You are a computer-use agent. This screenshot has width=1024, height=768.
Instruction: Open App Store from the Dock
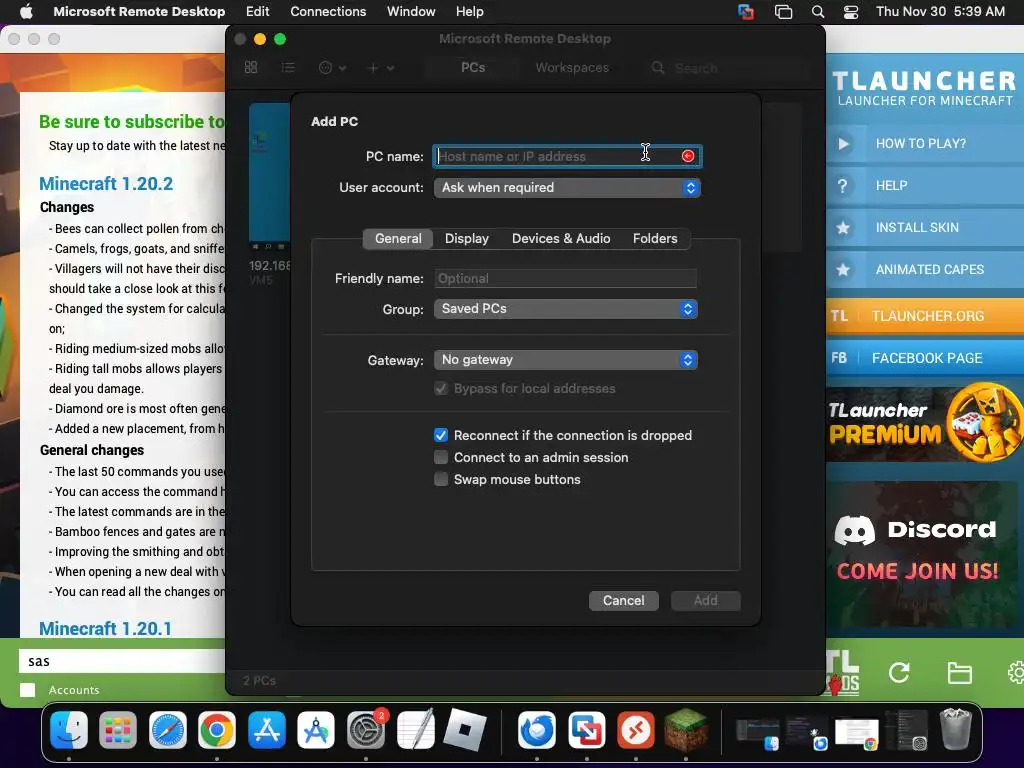pos(266,729)
